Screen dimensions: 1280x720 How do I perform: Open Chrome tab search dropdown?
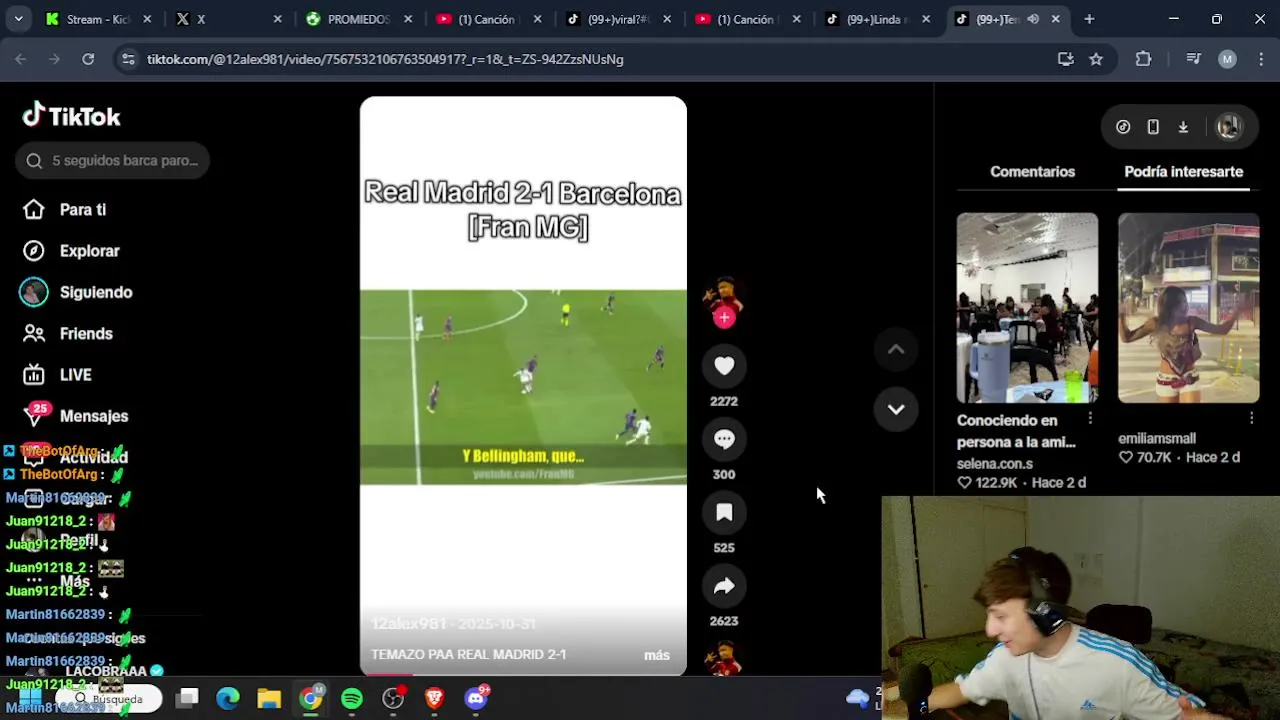[x=18, y=19]
